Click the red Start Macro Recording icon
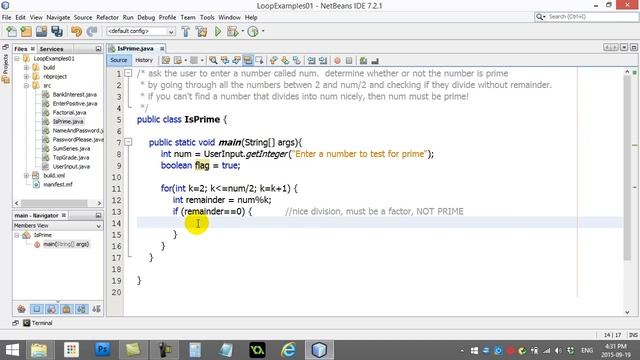640x360 pixels. point(337,60)
